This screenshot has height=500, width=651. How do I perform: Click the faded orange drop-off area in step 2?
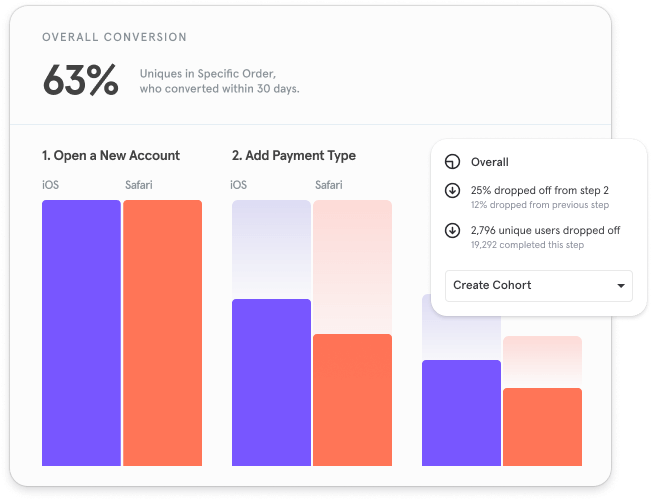pyautogui.click(x=352, y=267)
